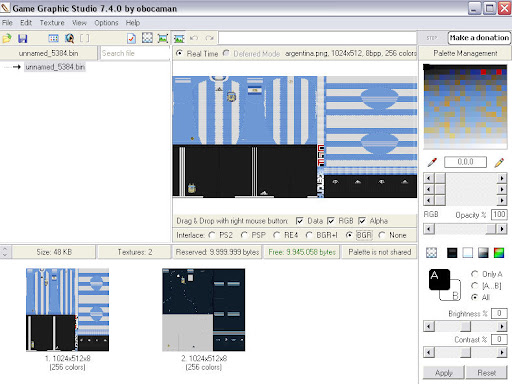Click the save floppy disk icon
512x384 pixels.
coord(22,38)
